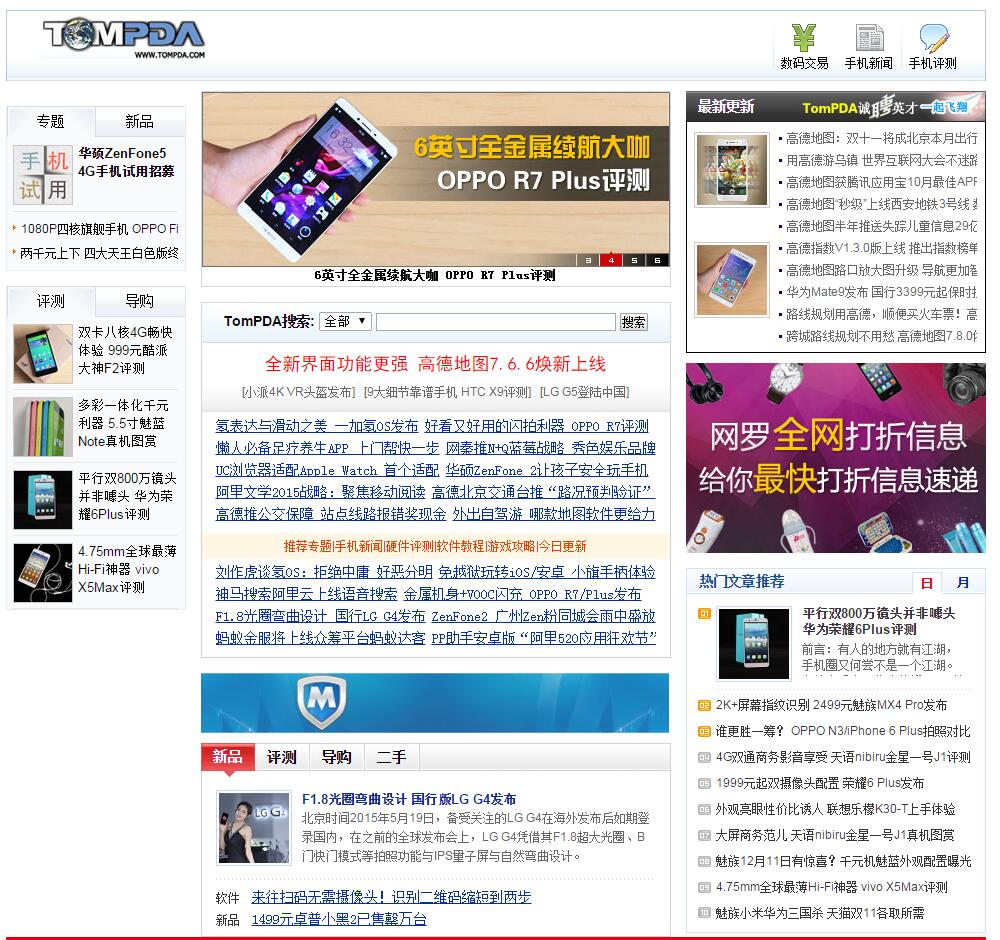Image resolution: width=1000 pixels, height=940 pixels.
Task: Open 懒人必备足疗养生APP link
Action: pos(327,448)
